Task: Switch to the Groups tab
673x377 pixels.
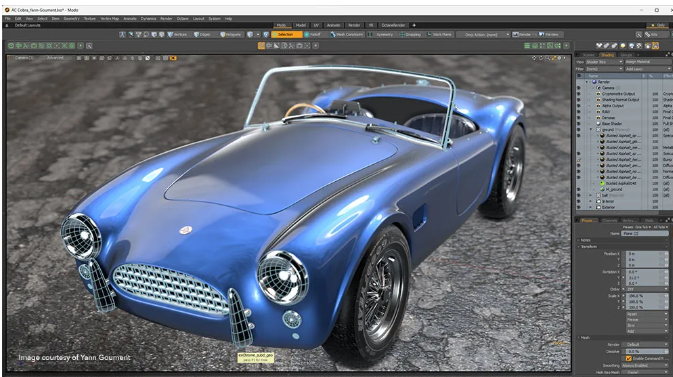Action: [626, 55]
